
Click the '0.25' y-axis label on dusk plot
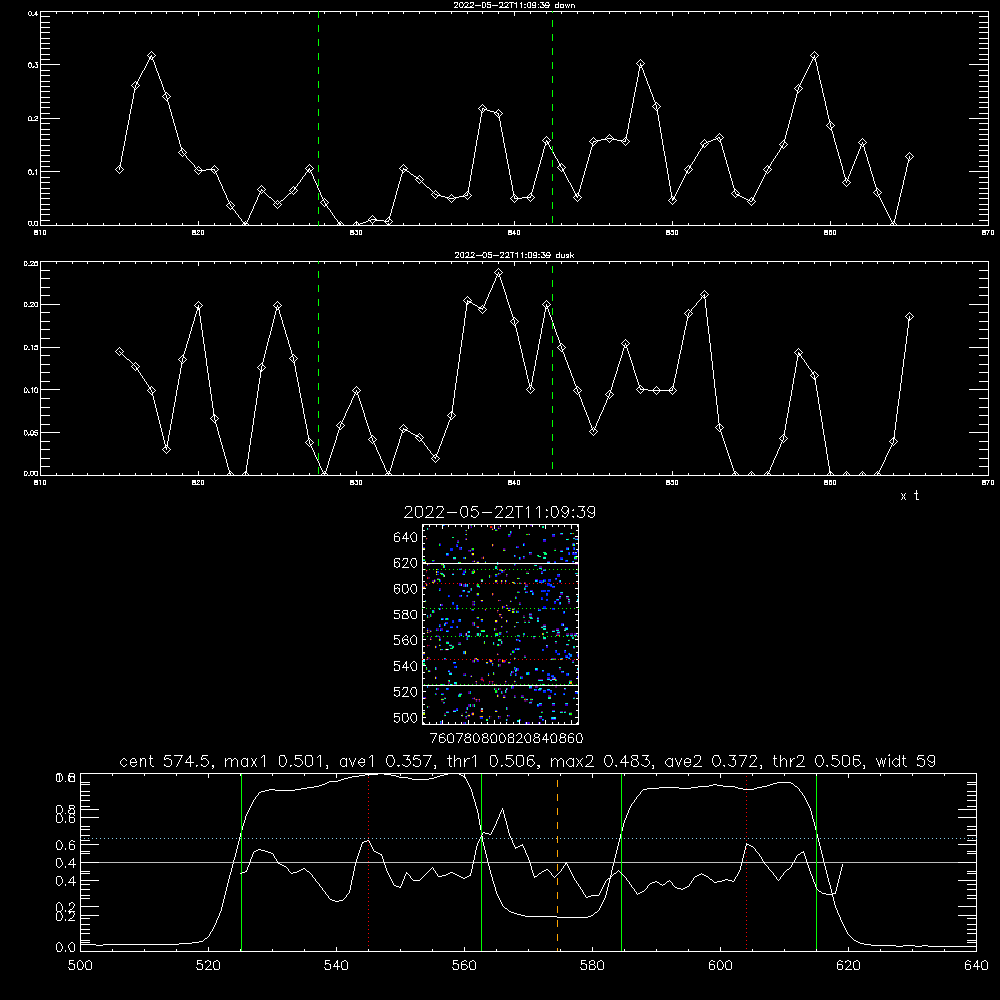click(x=31, y=263)
